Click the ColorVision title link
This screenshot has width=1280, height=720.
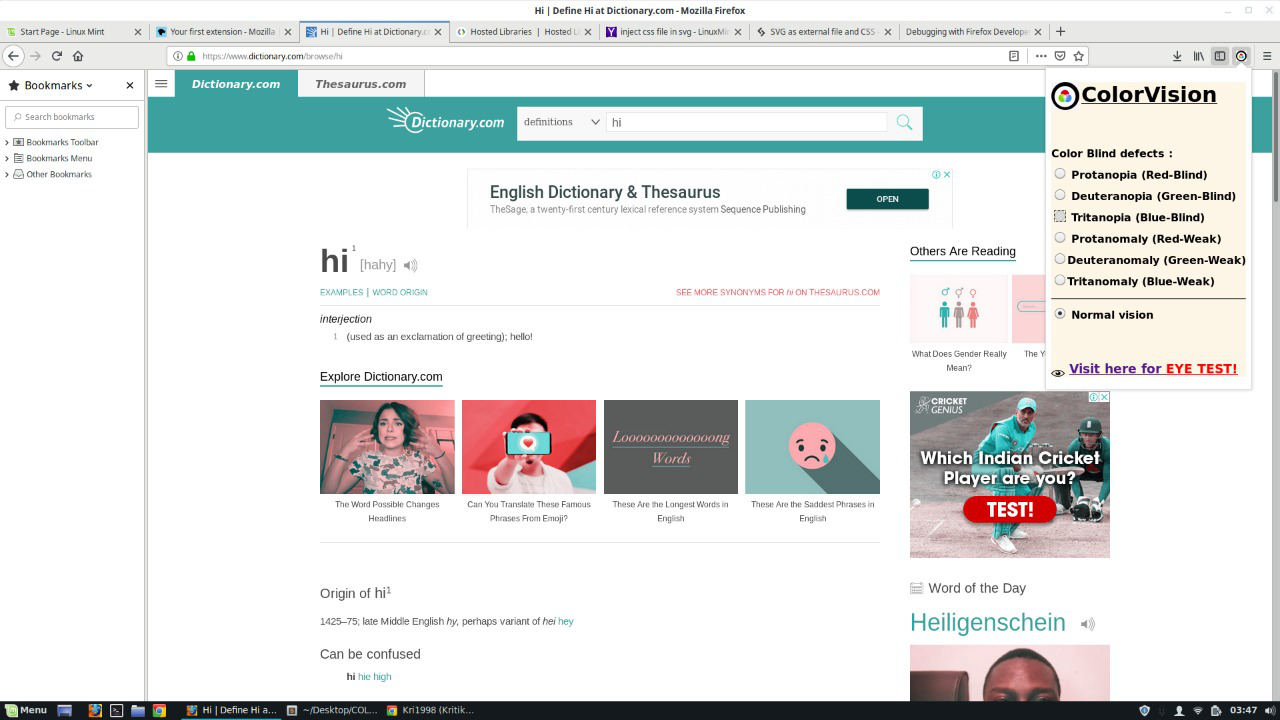tap(1149, 94)
